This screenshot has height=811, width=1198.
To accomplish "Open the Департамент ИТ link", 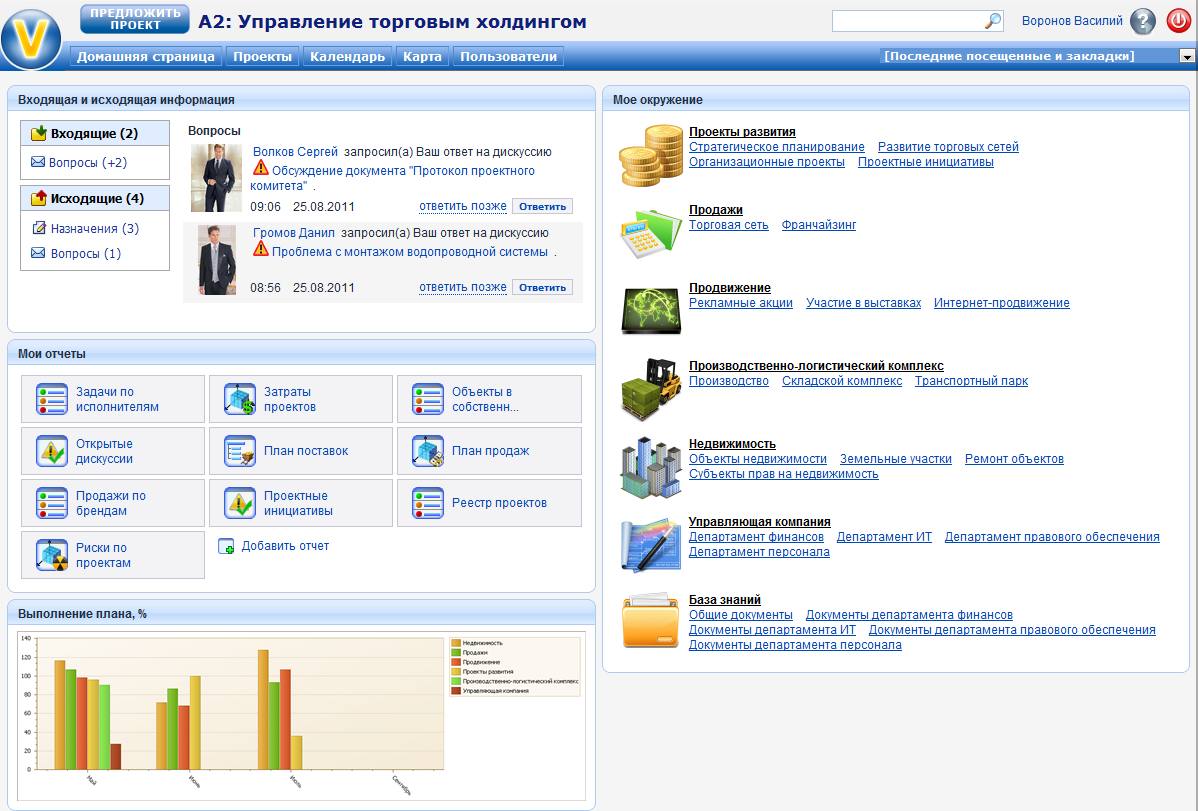I will tap(884, 537).
